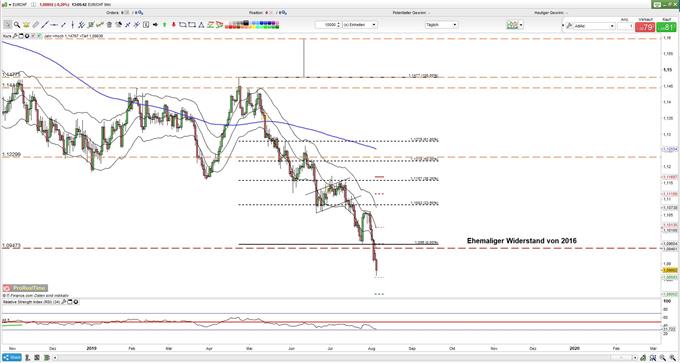The image size is (680, 363).
Task: Pick the trend line drawing tool
Action: click(45, 25)
